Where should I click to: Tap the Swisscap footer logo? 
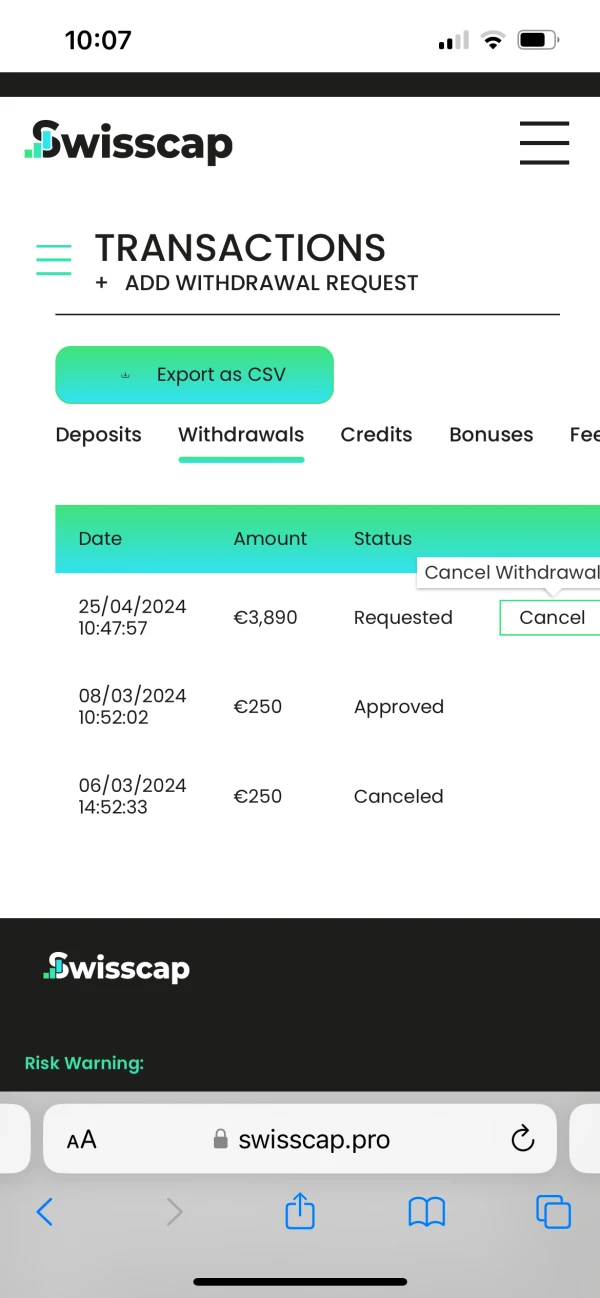point(116,967)
